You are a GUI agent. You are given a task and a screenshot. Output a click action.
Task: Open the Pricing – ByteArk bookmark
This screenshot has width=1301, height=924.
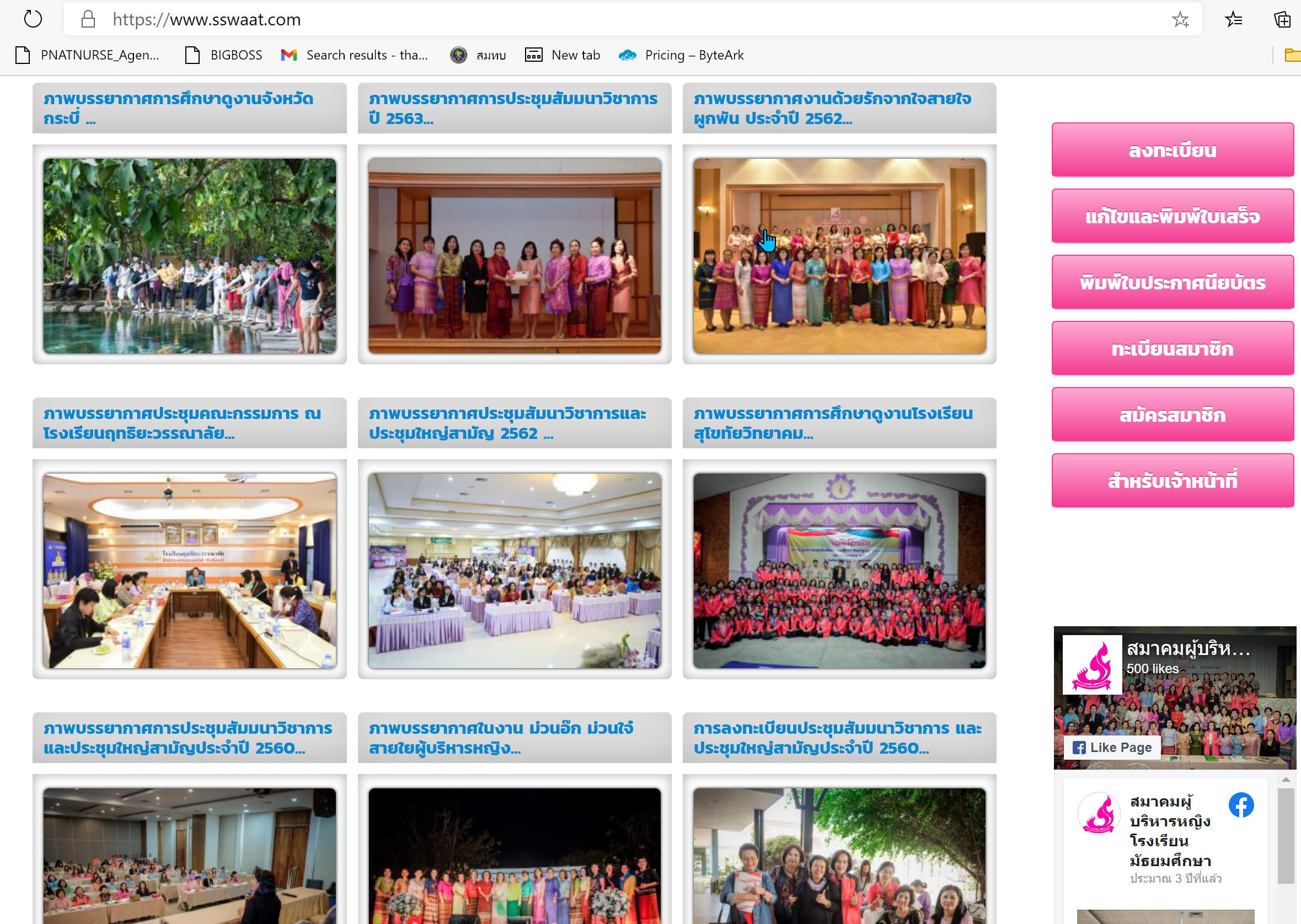pyautogui.click(x=681, y=55)
